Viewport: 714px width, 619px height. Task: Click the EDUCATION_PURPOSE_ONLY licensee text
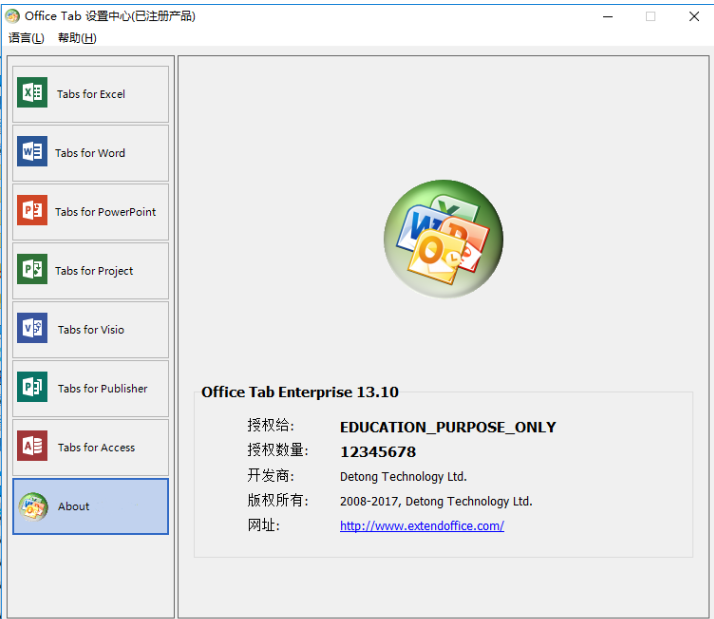tap(448, 427)
